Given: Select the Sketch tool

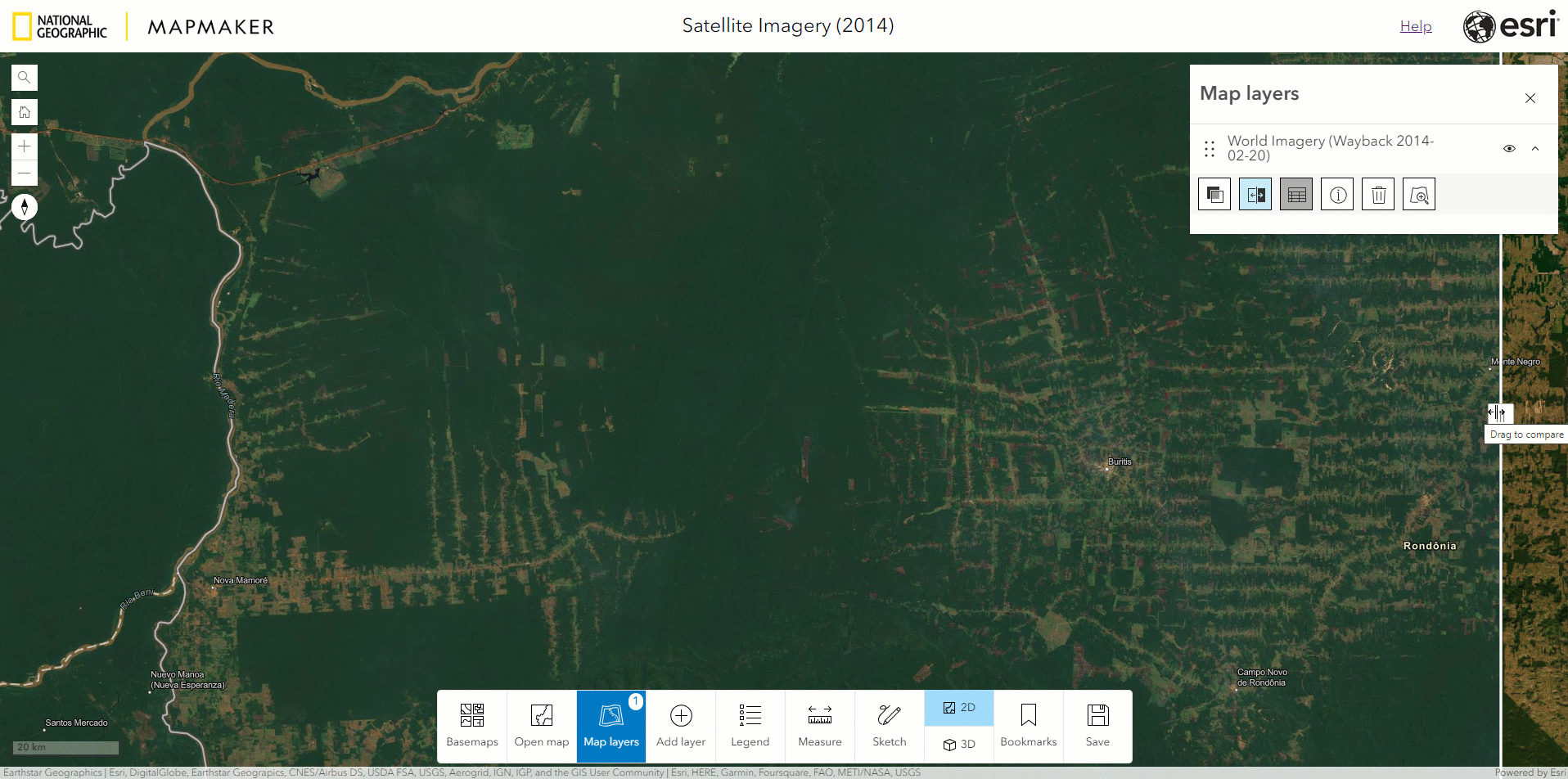Looking at the screenshot, I should click(x=889, y=725).
